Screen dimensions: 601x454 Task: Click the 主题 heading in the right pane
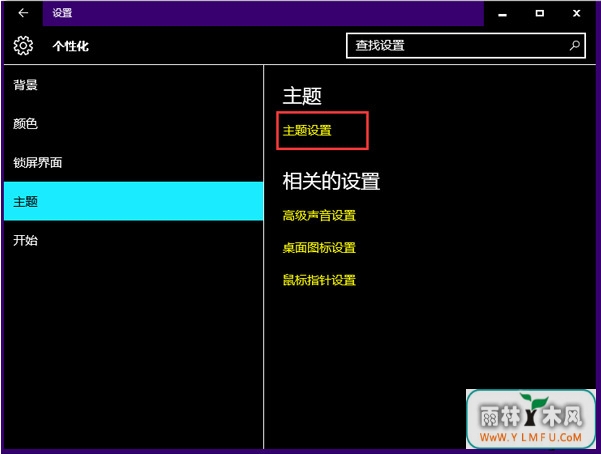click(x=302, y=95)
